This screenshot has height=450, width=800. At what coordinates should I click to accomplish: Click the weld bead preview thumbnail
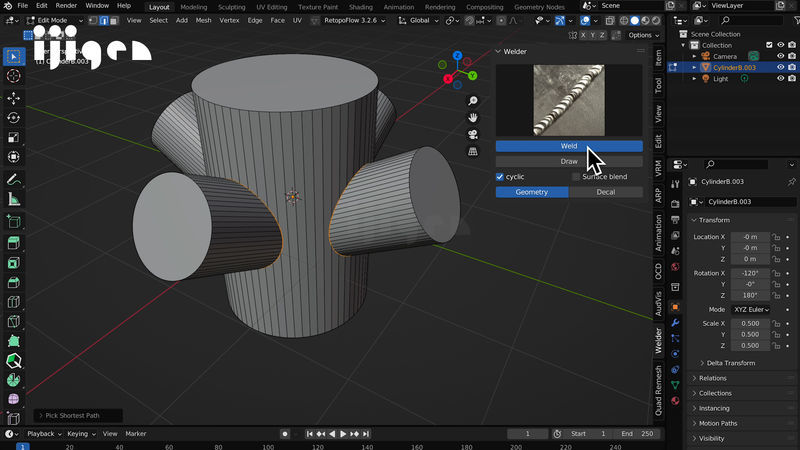[568, 100]
